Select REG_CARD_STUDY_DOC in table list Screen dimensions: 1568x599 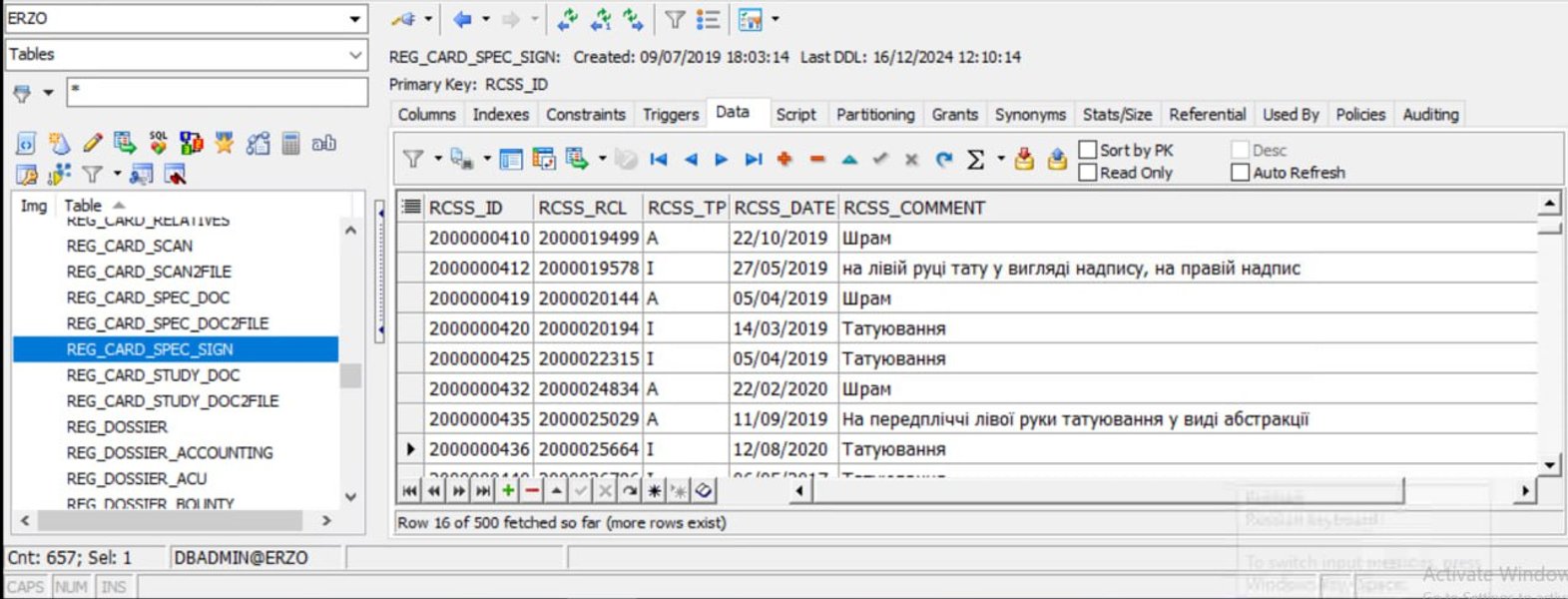click(x=153, y=375)
